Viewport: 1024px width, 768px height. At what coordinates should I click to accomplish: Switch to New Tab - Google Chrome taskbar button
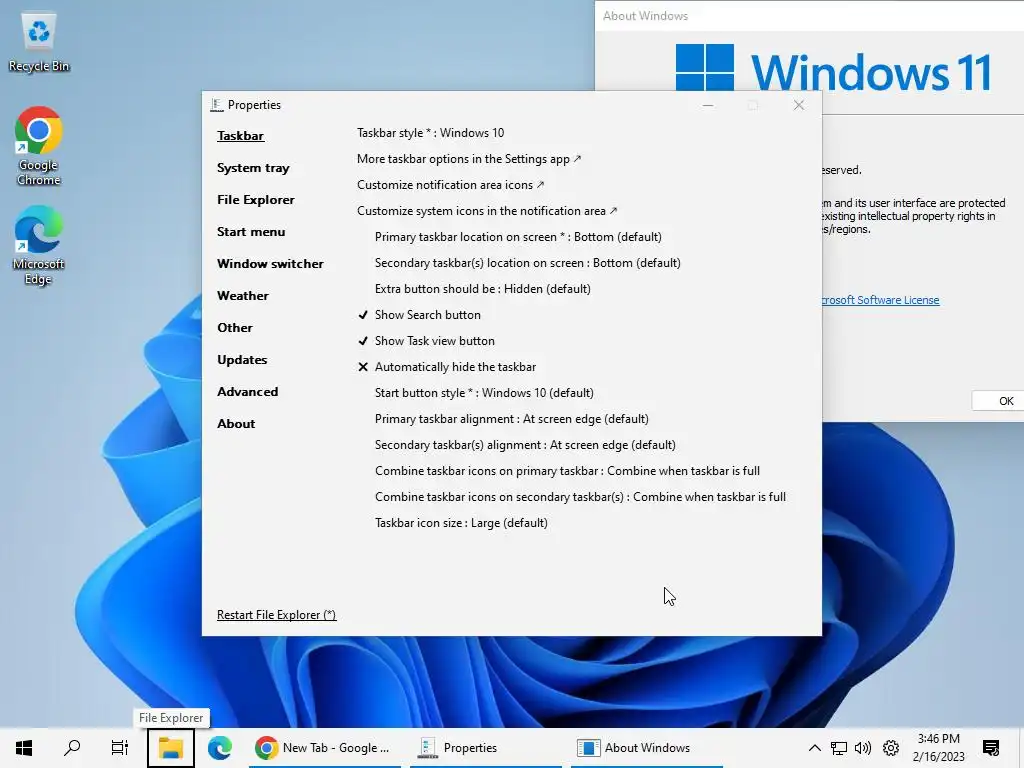[x=325, y=748]
